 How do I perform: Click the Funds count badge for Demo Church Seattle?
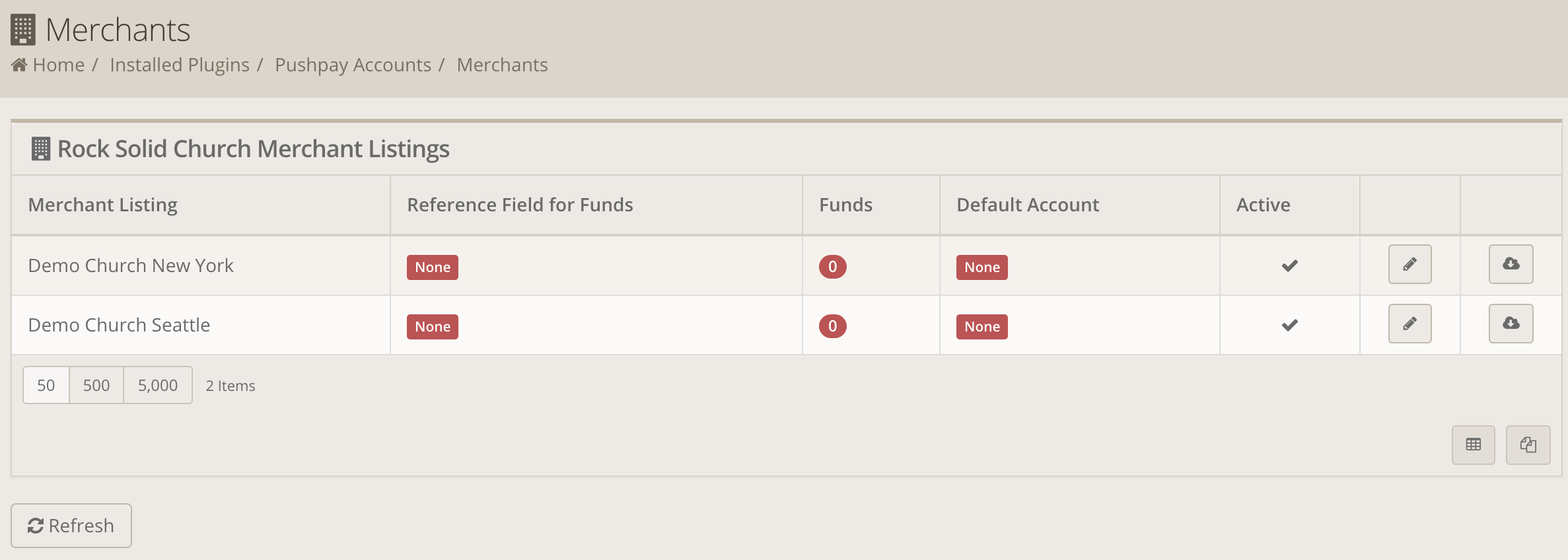[832, 326]
